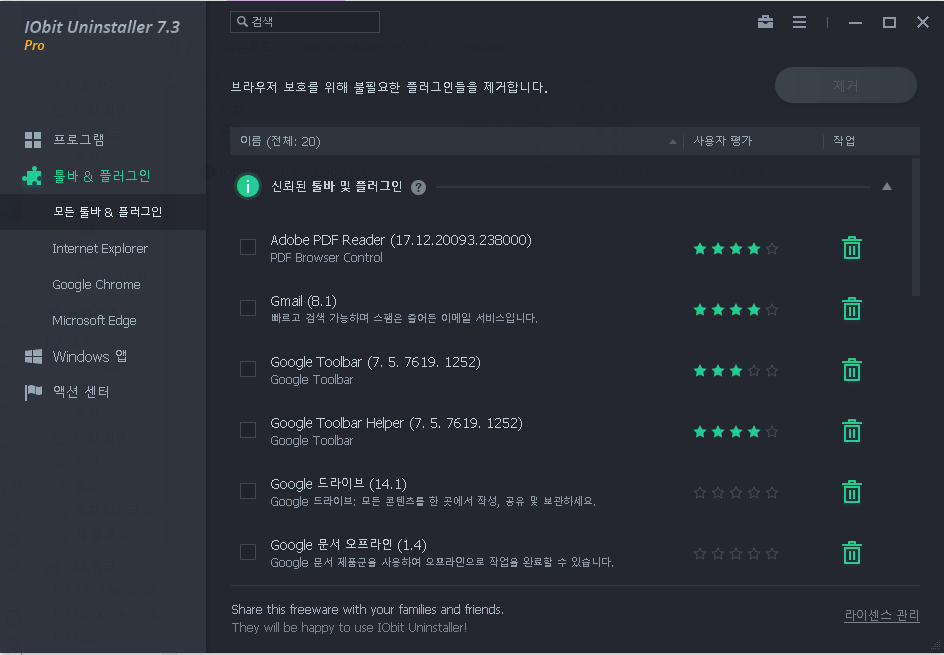Click the 제거 button
Viewport: 944px width, 655px height.
846,85
